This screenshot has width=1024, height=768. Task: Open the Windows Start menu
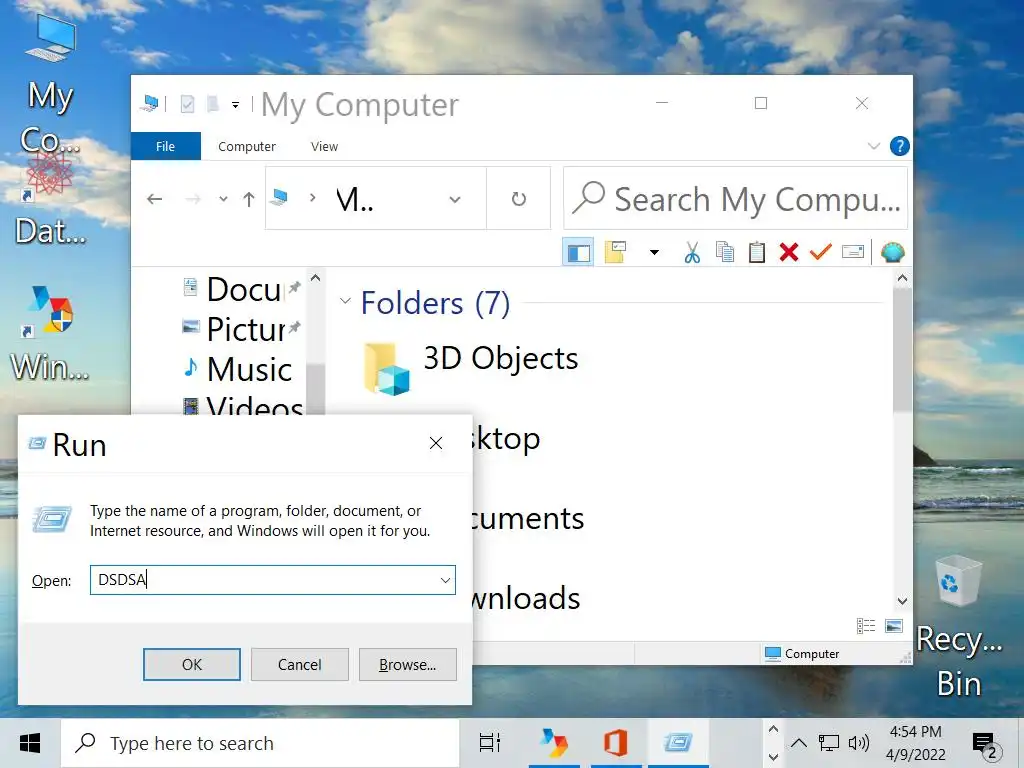[30, 743]
